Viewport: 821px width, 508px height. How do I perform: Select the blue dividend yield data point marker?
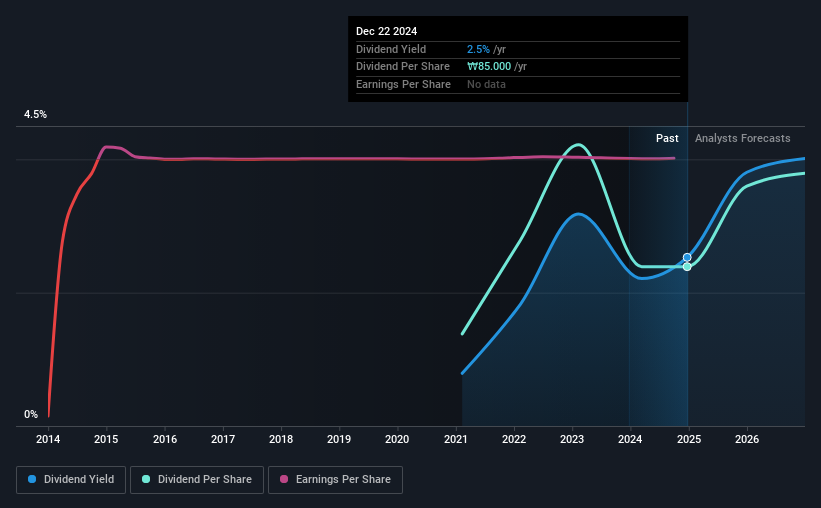687,257
